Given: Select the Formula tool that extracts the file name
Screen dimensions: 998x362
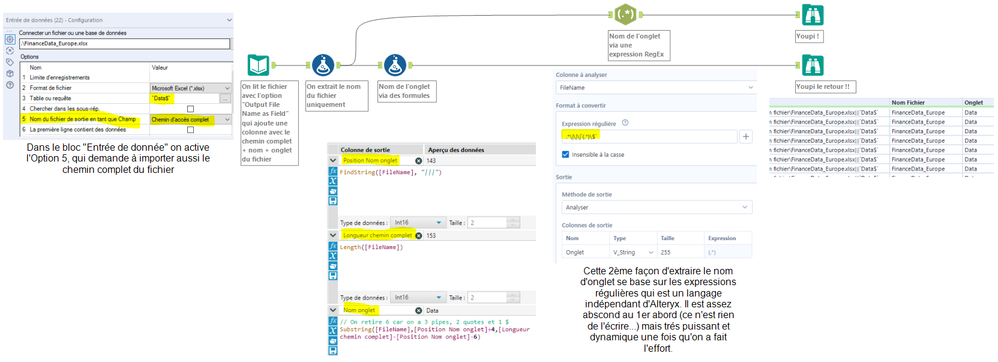Looking at the screenshot, I should 324,65.
